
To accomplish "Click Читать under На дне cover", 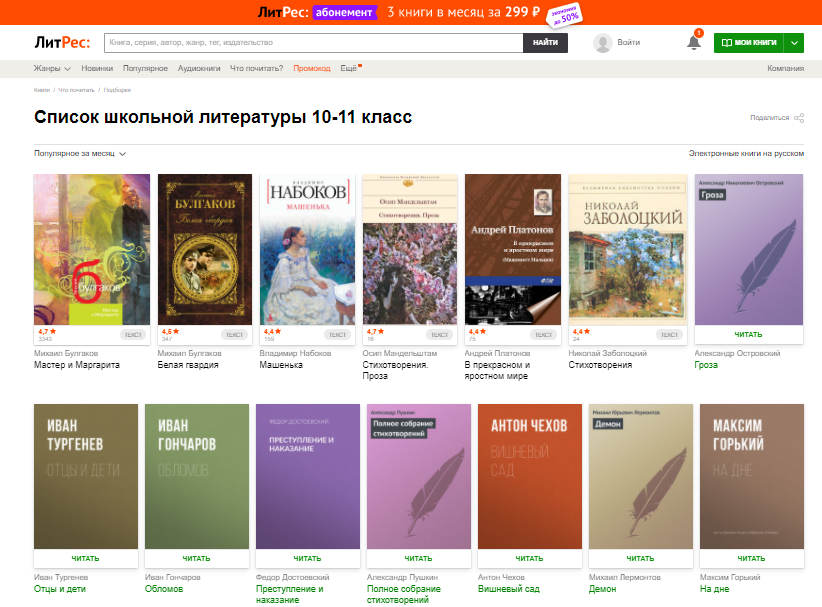I will pyautogui.click(x=752, y=558).
